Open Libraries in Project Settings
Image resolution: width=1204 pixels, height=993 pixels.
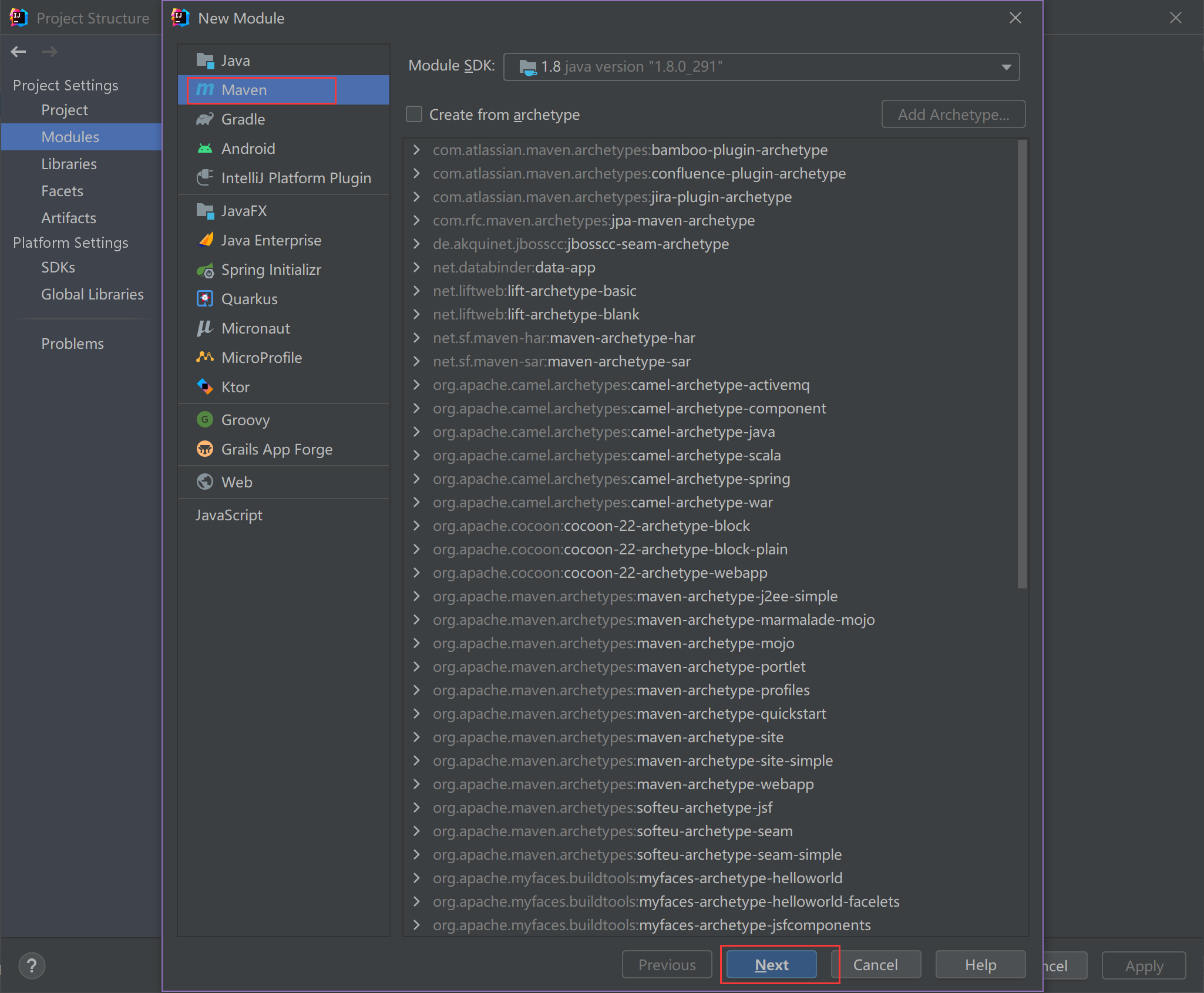click(69, 164)
